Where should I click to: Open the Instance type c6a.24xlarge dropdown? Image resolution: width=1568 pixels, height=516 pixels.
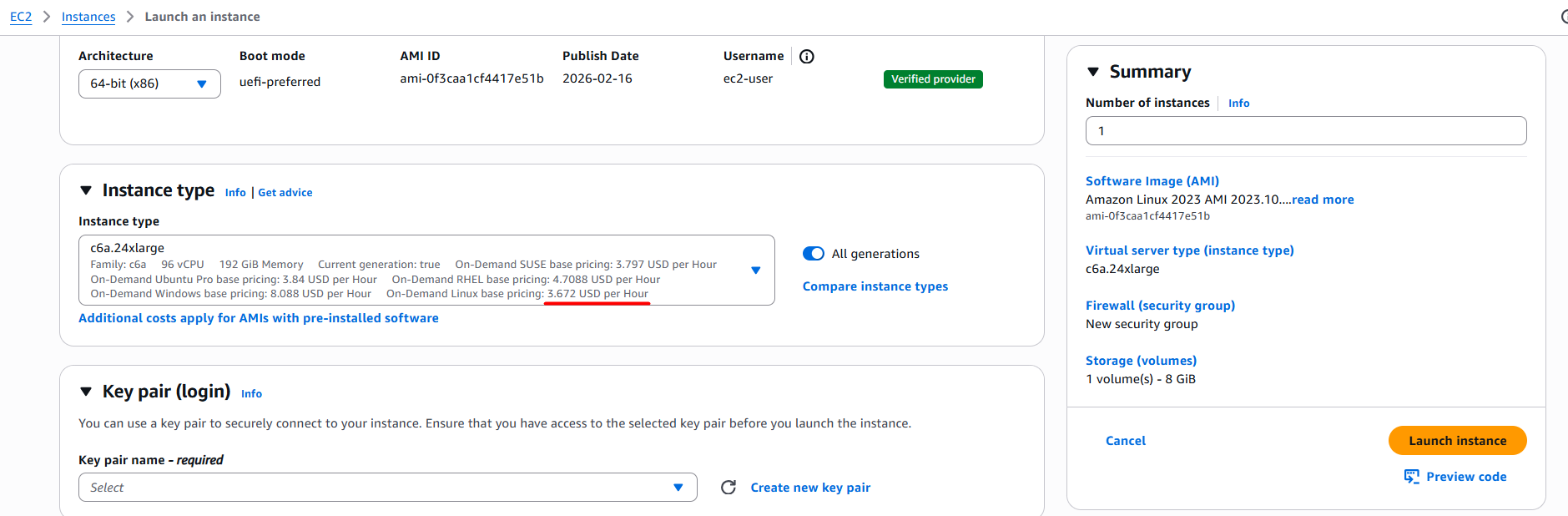click(x=426, y=270)
